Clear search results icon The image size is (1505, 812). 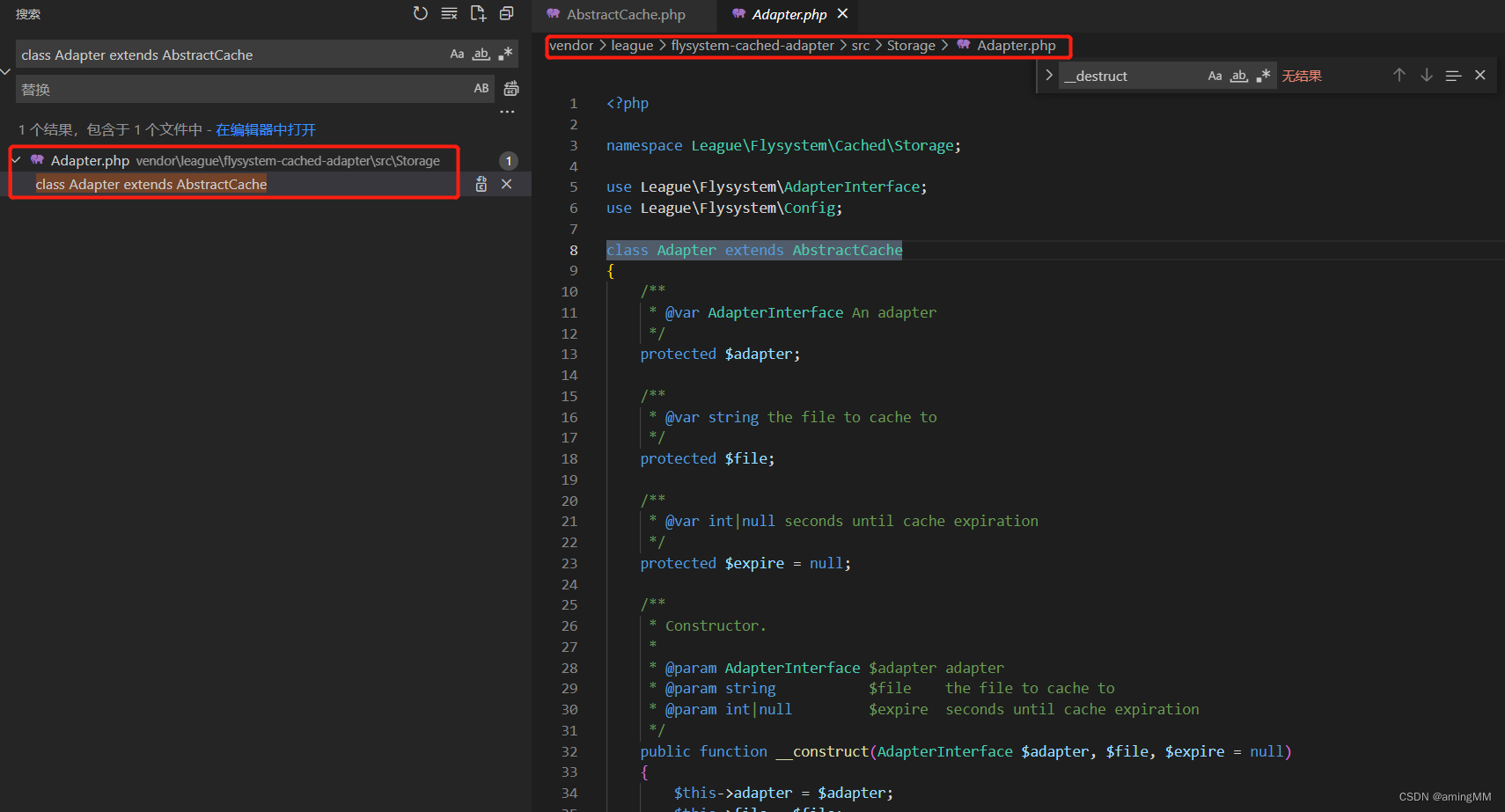449,13
